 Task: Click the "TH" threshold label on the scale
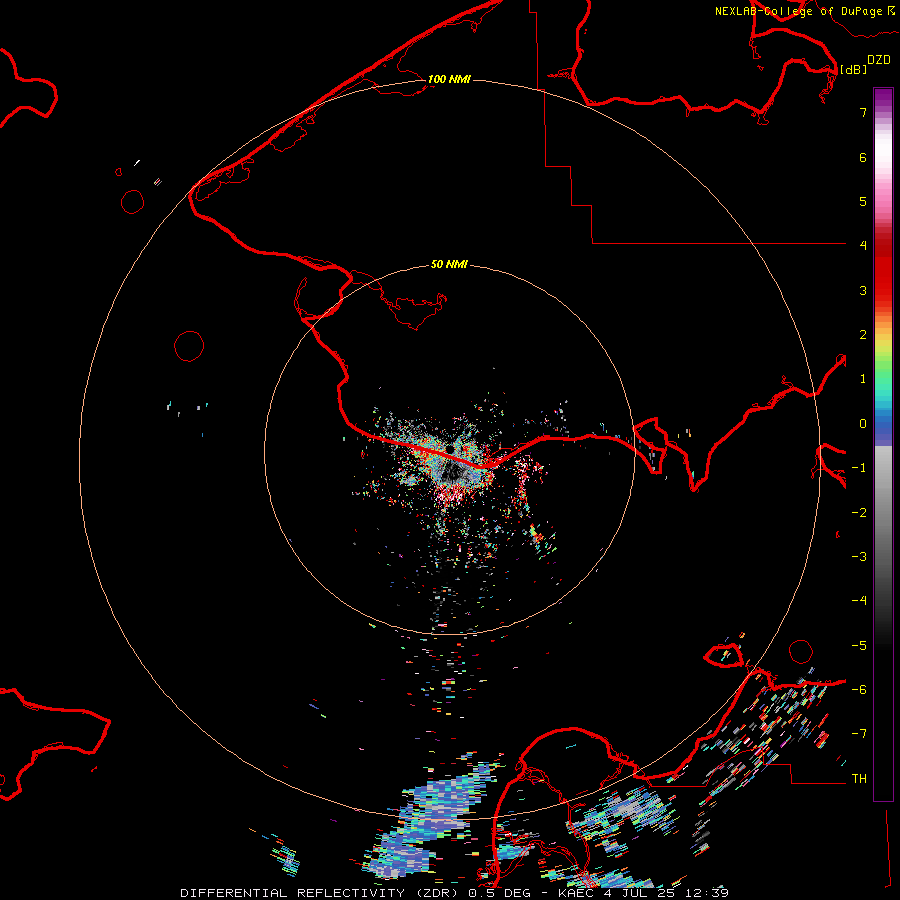pyautogui.click(x=859, y=779)
